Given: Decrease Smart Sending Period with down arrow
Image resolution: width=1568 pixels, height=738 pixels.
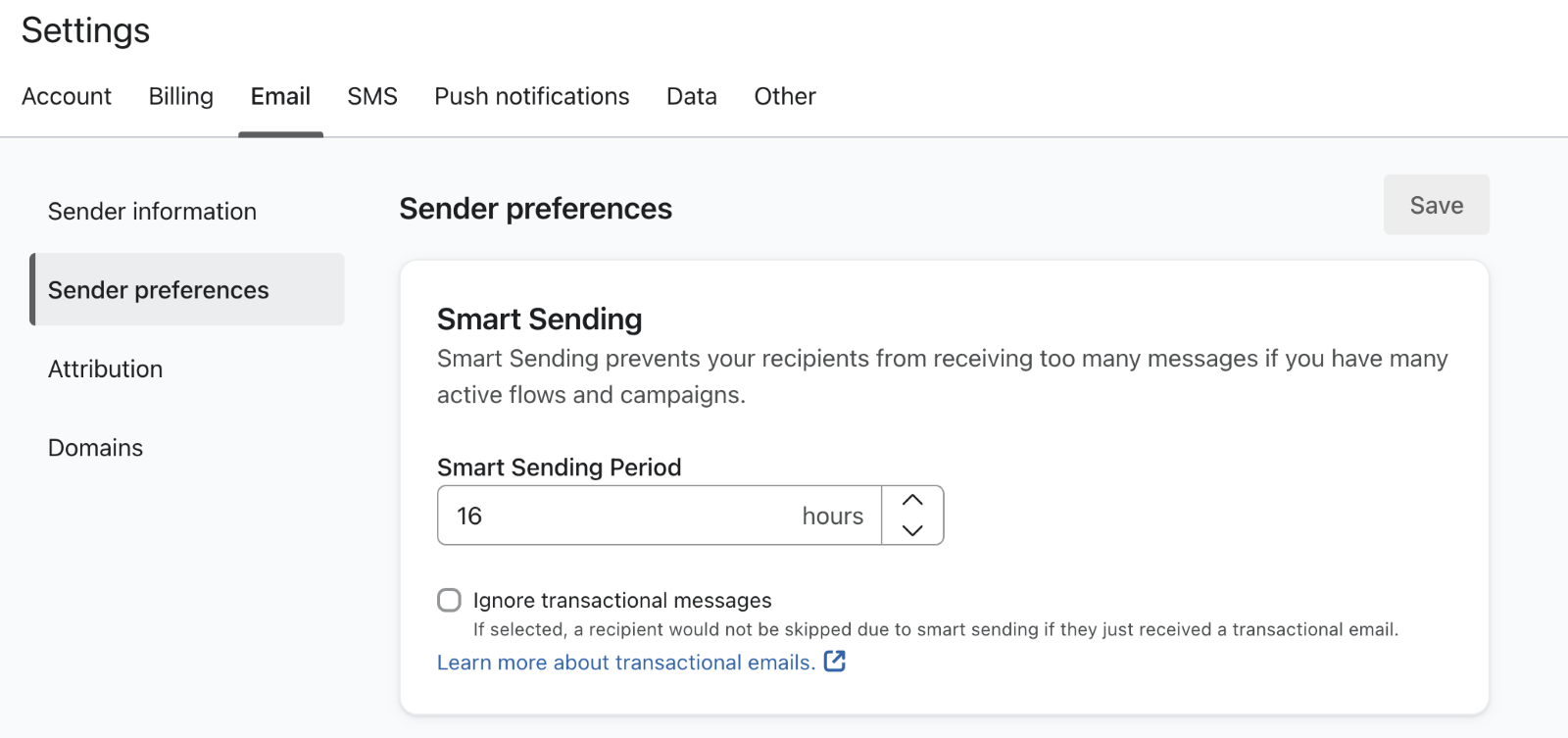Looking at the screenshot, I should coord(912,530).
